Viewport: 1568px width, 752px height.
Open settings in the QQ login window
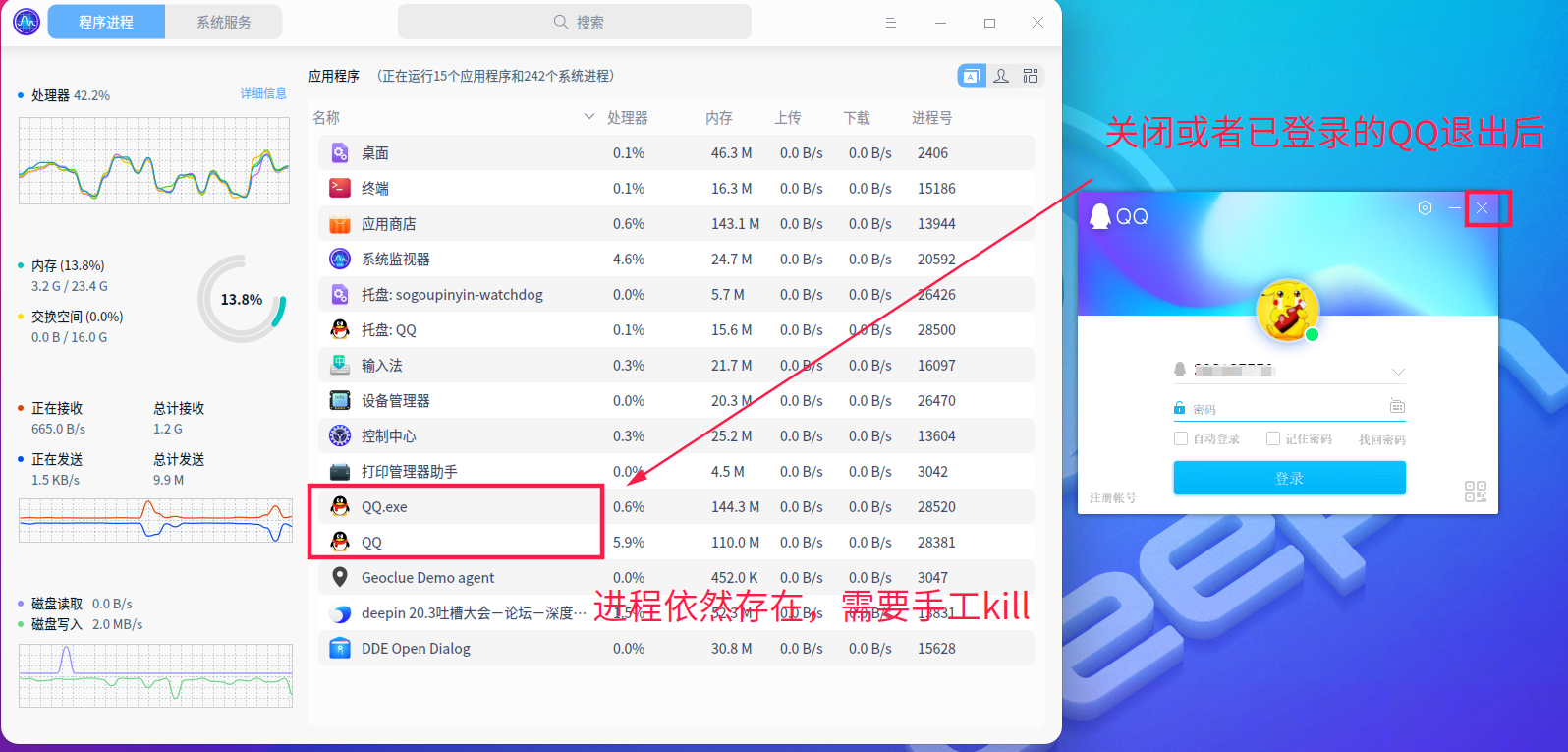[1425, 208]
